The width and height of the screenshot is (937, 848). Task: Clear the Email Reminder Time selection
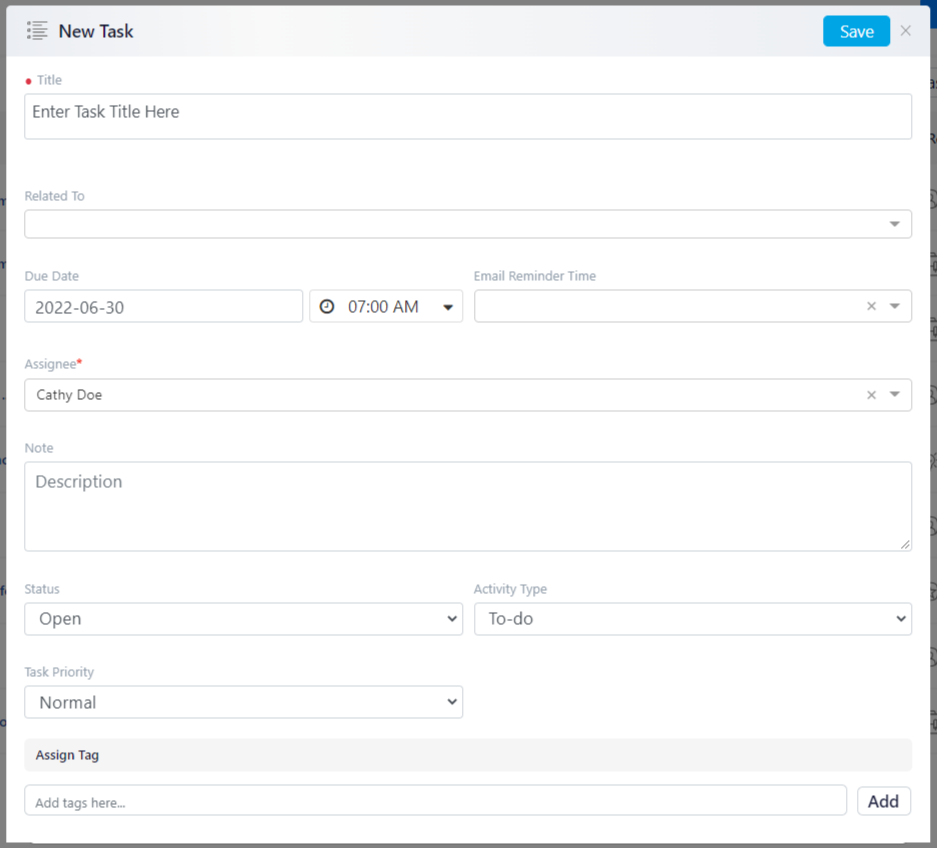[x=871, y=306]
